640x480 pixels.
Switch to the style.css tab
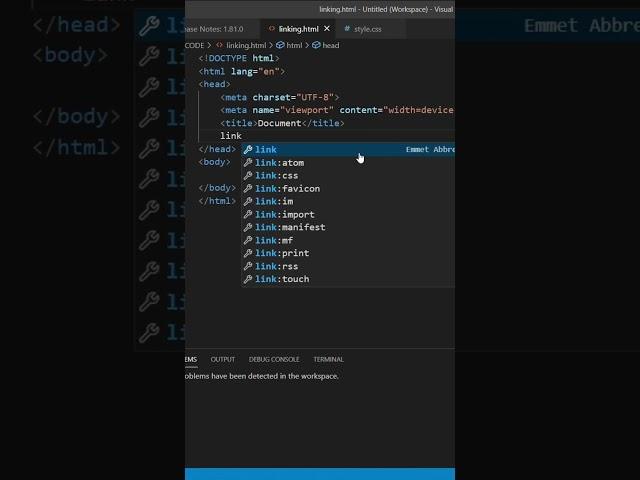(367, 29)
